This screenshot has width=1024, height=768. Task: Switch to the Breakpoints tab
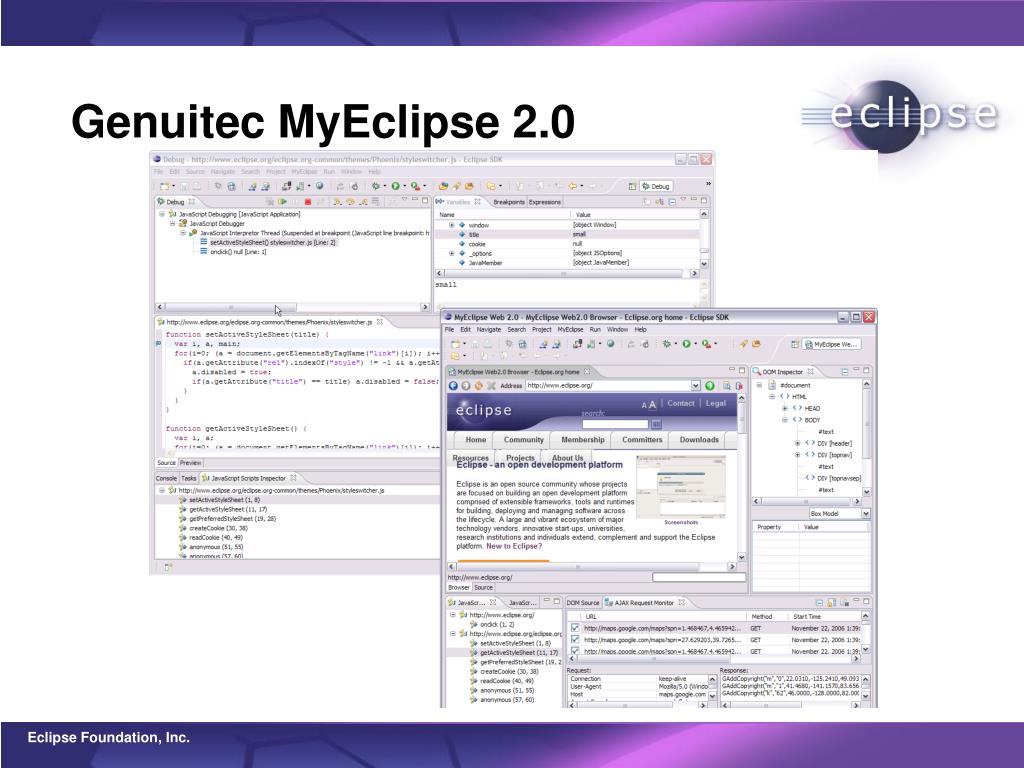click(509, 202)
